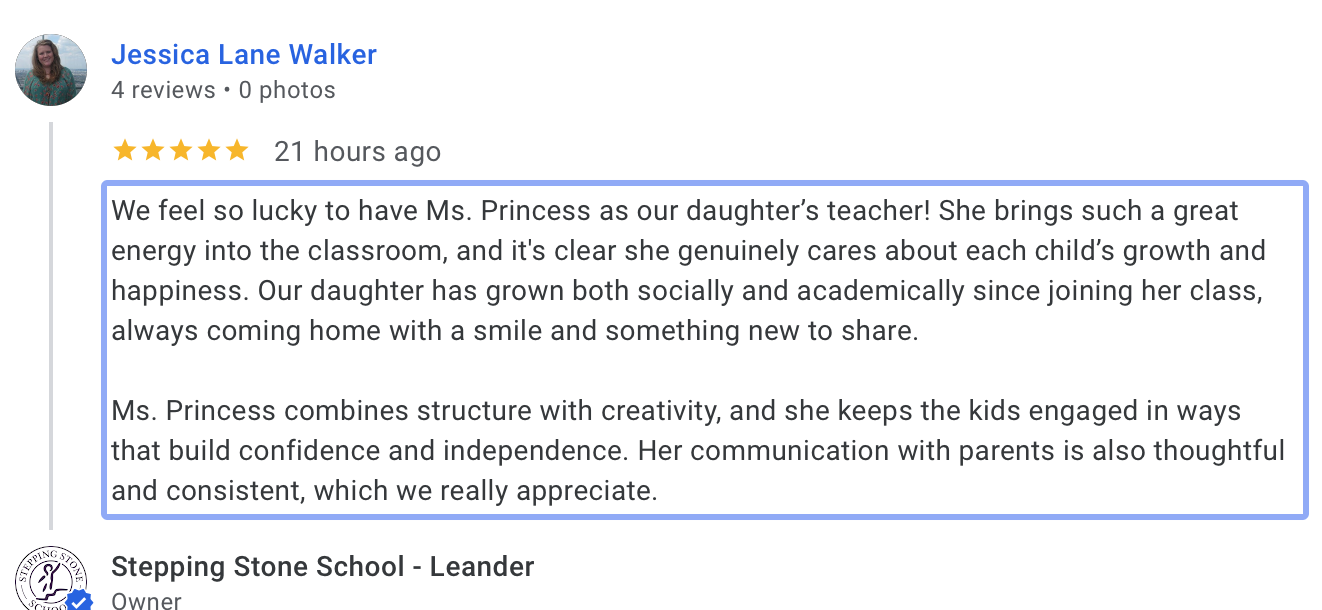
Task: Click the Stepping Stone School logo
Action: (x=48, y=582)
